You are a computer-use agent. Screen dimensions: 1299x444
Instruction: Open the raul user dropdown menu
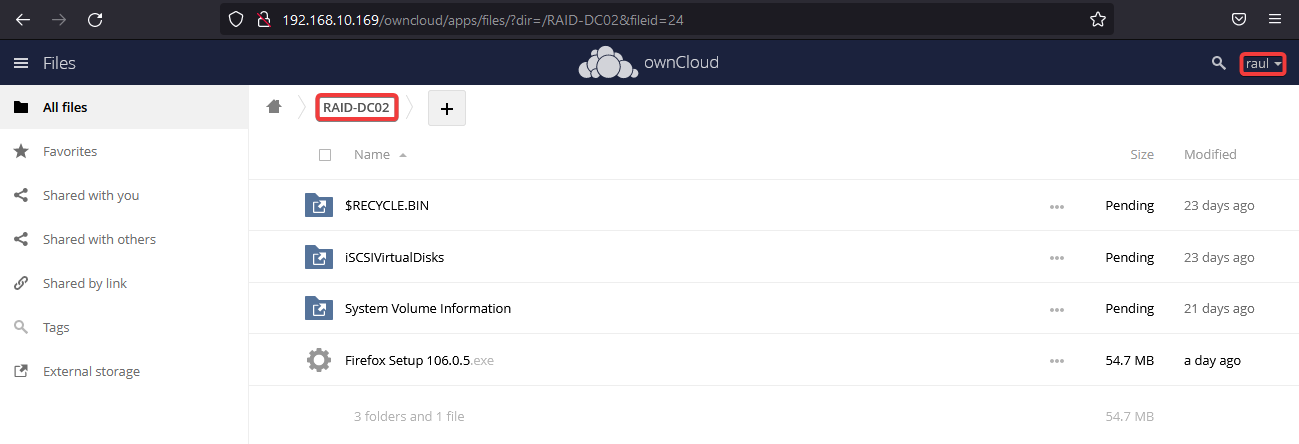point(1263,64)
